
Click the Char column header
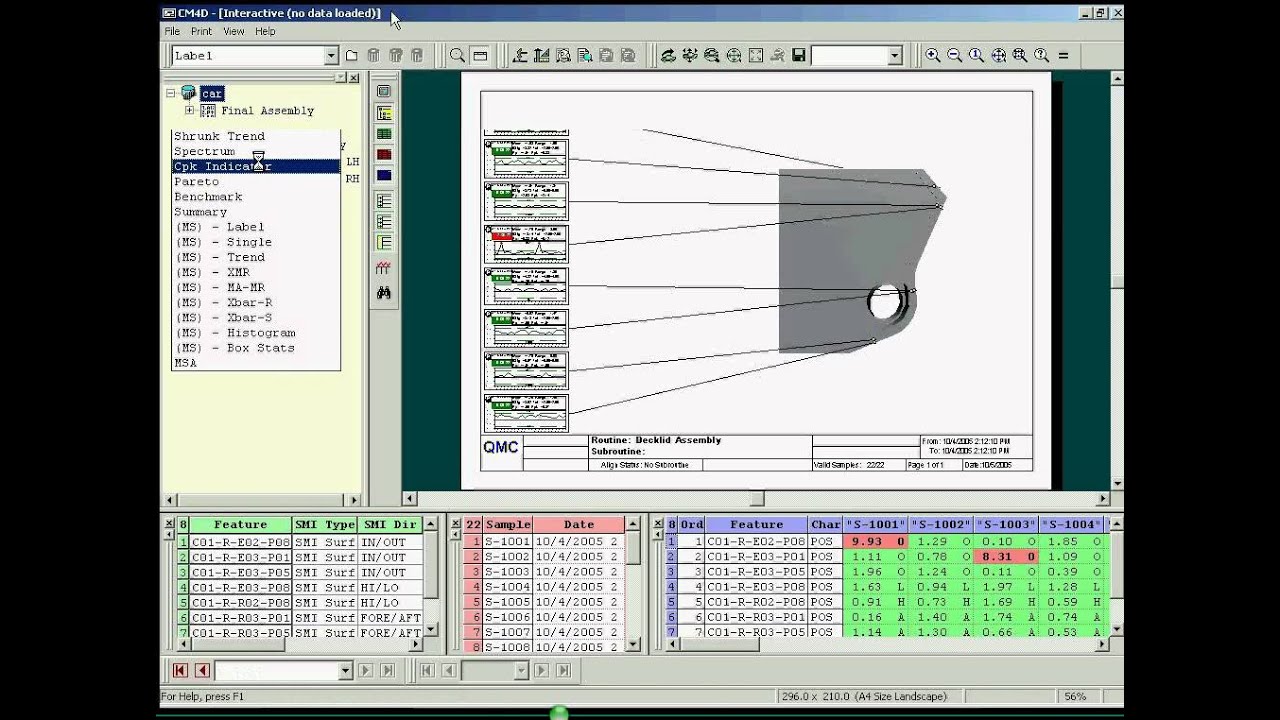click(x=826, y=524)
